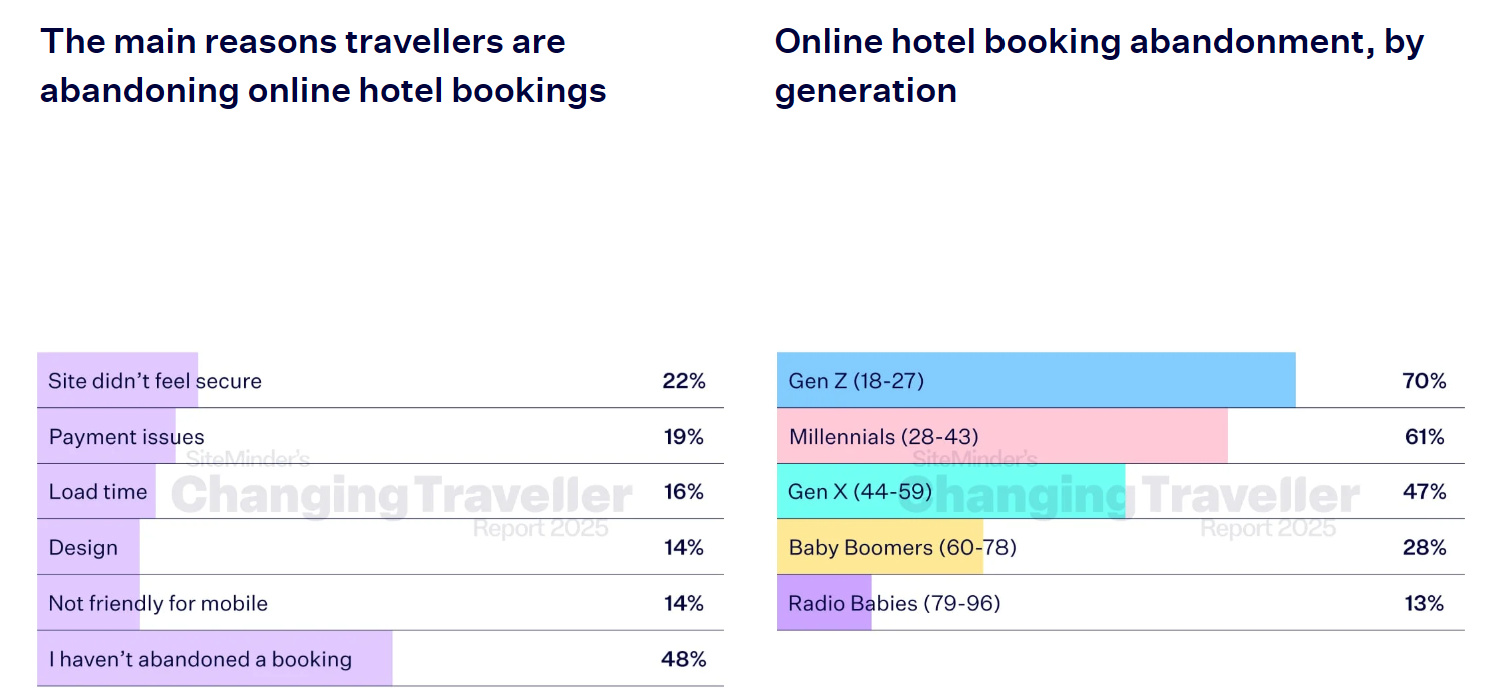Select the 28% Baby Boomers value
The height and width of the screenshot is (698, 1499).
click(x=1424, y=548)
